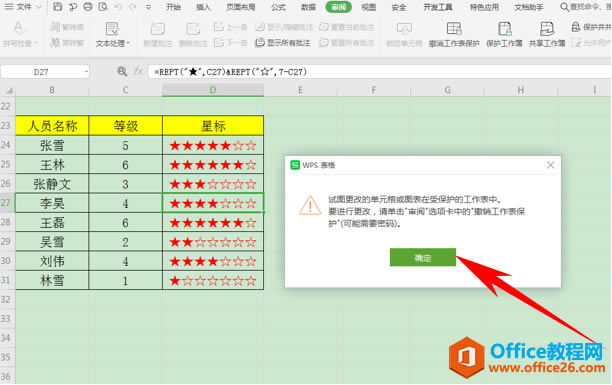Click the Print icon in quick access toolbar

88,7
